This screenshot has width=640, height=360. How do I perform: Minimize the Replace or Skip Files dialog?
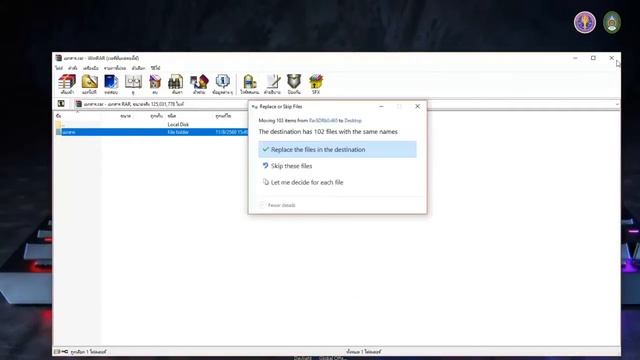click(x=381, y=106)
